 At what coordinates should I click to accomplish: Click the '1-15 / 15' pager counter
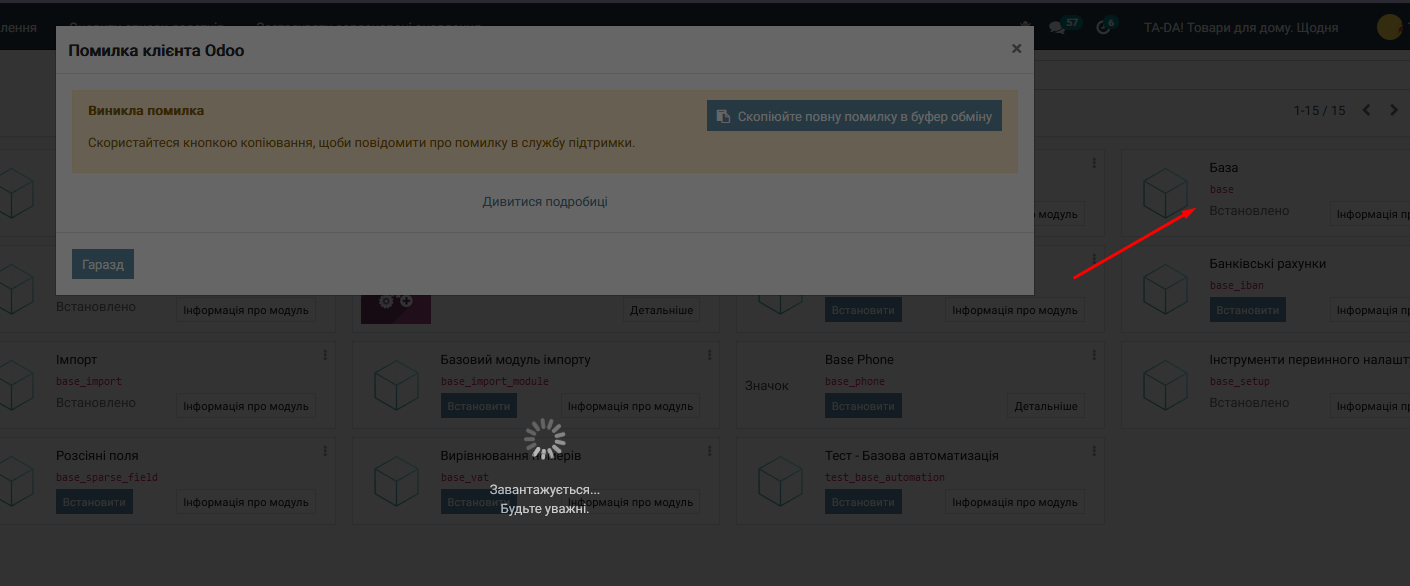point(1320,110)
